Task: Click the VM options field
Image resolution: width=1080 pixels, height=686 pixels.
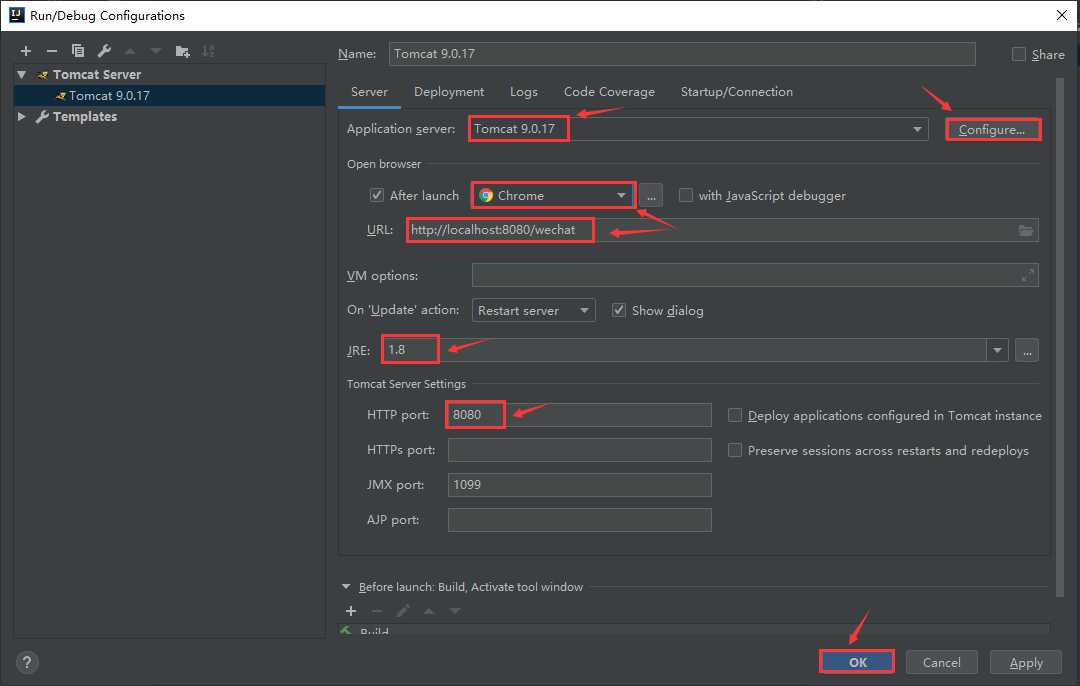Action: [755, 276]
